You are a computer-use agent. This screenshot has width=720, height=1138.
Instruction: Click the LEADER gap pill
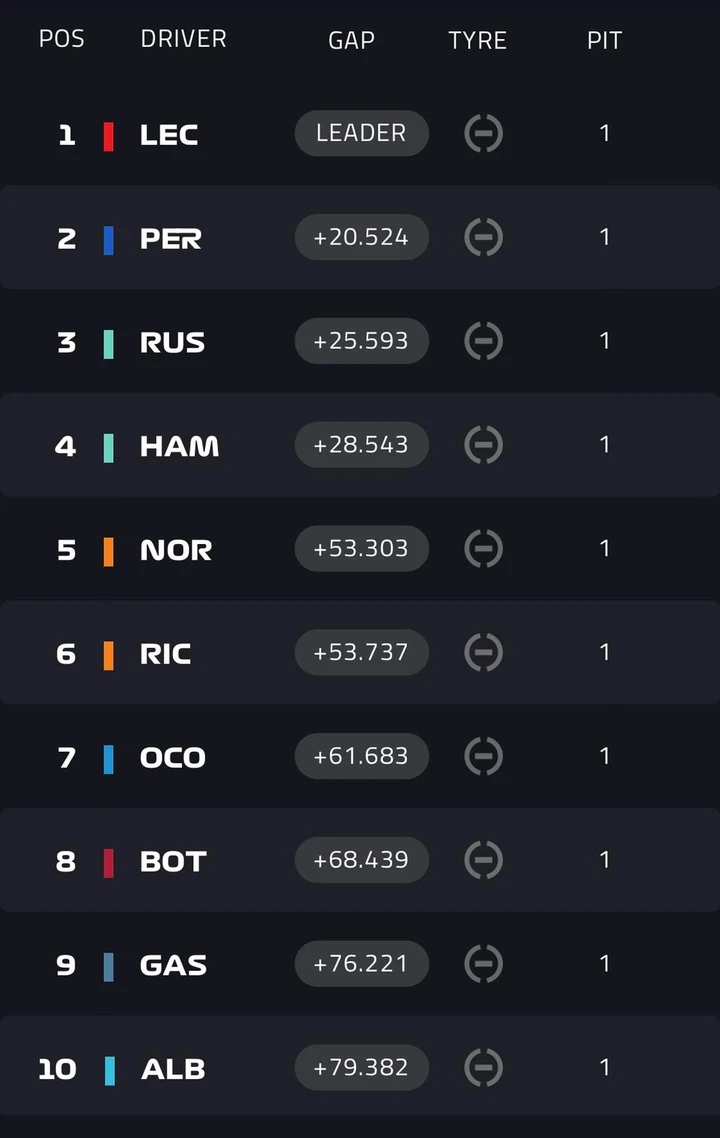(361, 133)
